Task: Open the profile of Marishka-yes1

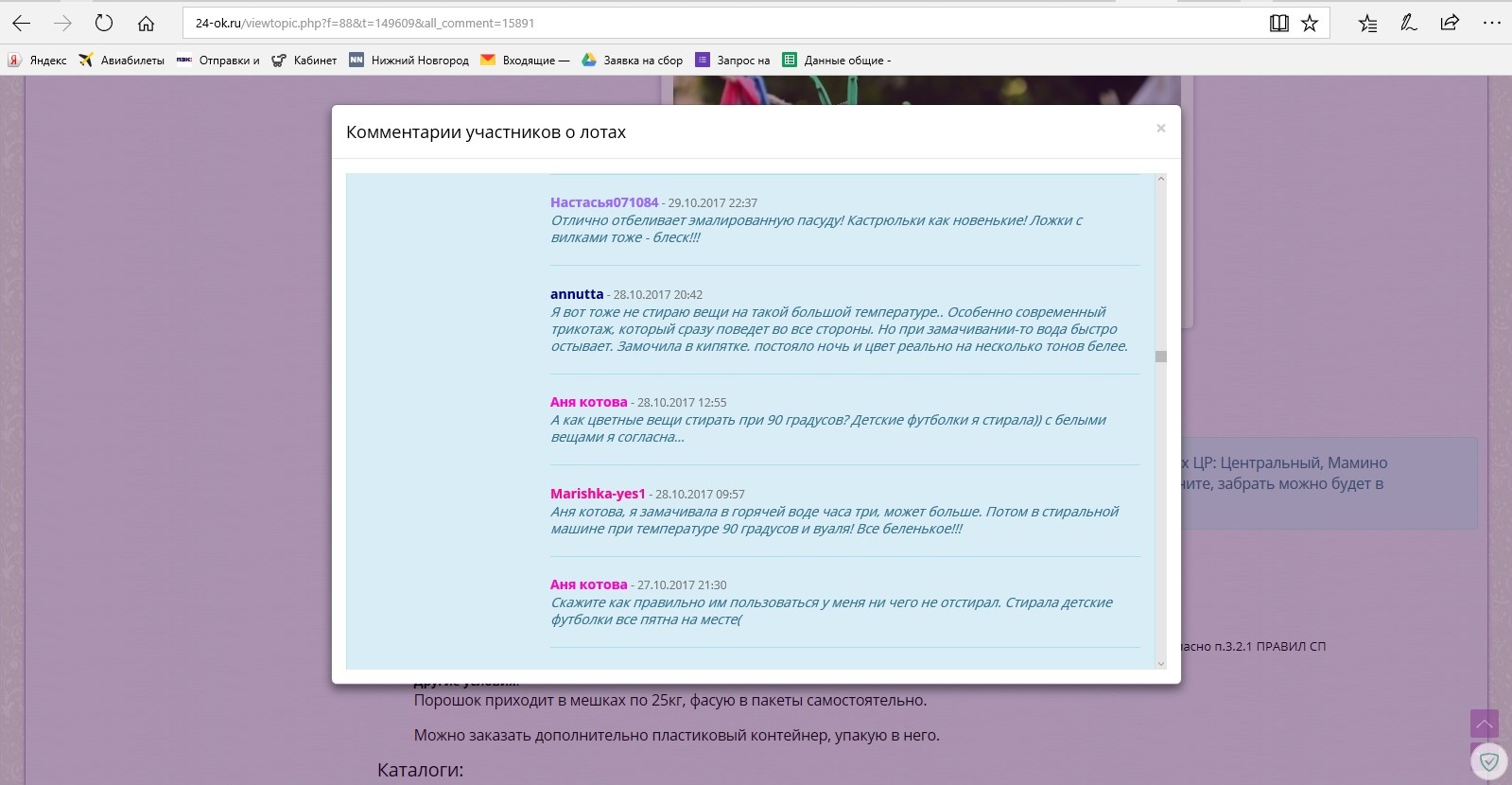Action: pyautogui.click(x=598, y=494)
